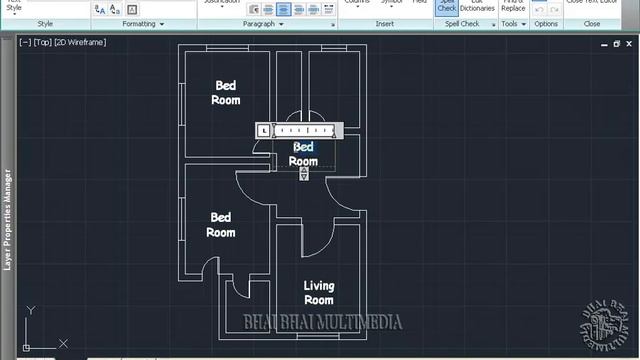Screen dimensions: 640x360
Task: Click the top-left 'Bed Room' label
Action: [226, 93]
